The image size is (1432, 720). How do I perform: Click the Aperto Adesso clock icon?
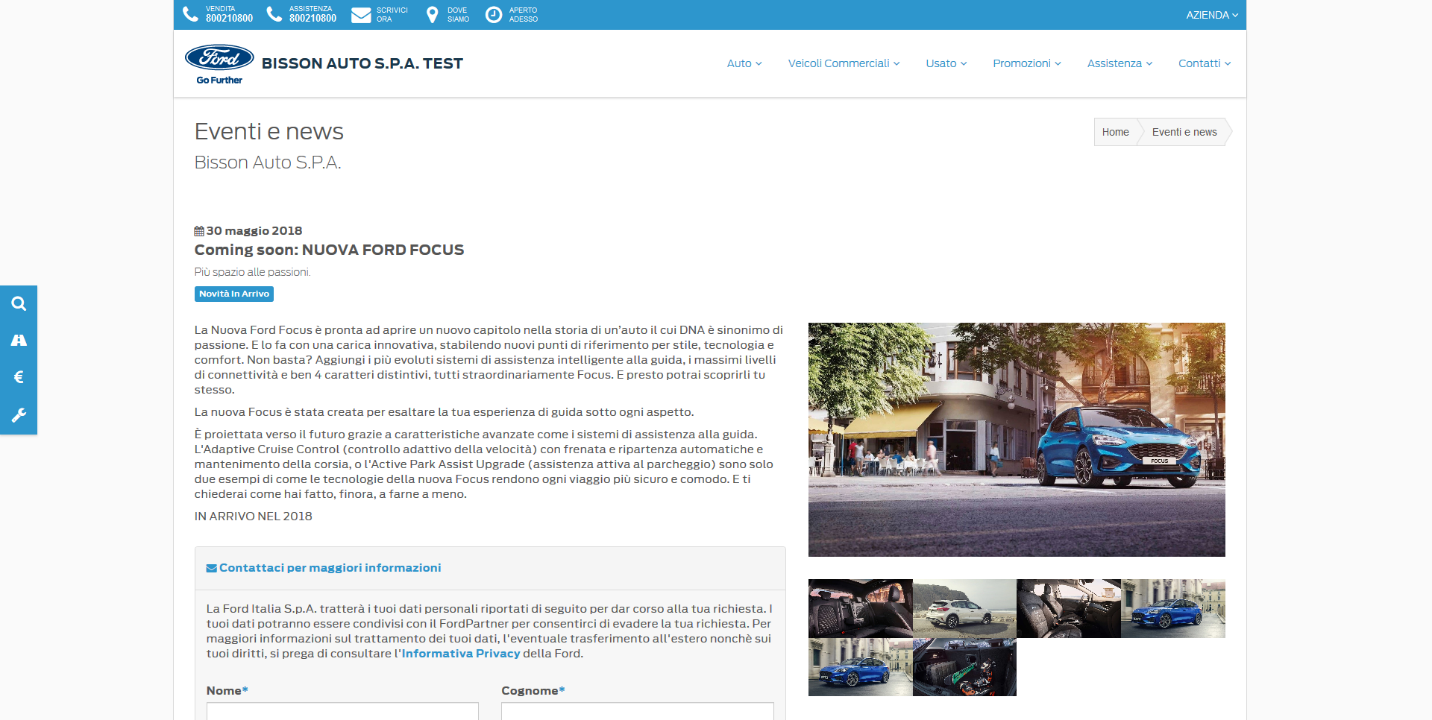coord(493,15)
